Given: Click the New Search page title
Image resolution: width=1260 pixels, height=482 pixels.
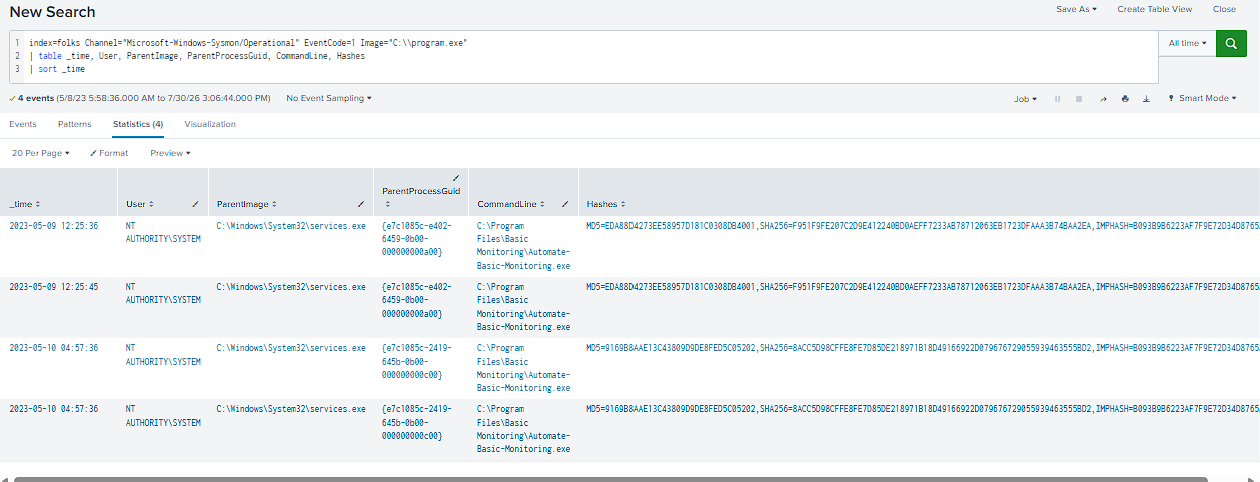Looking at the screenshot, I should (x=52, y=11).
